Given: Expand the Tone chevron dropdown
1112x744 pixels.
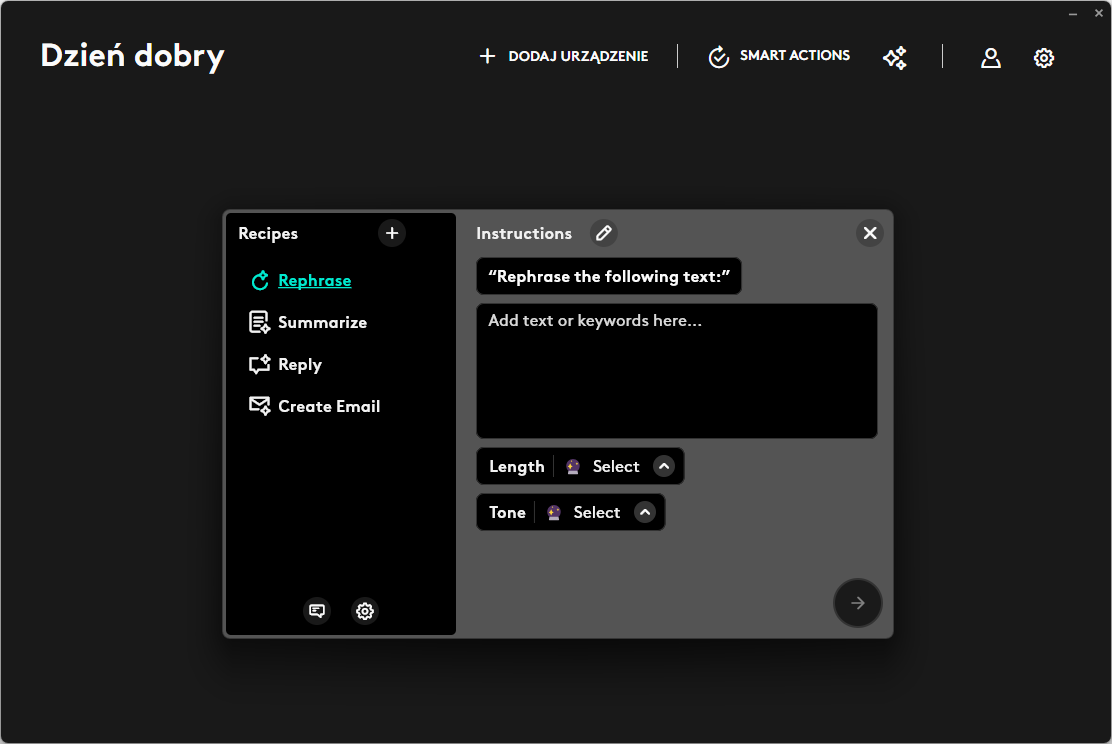Looking at the screenshot, I should tap(645, 512).
